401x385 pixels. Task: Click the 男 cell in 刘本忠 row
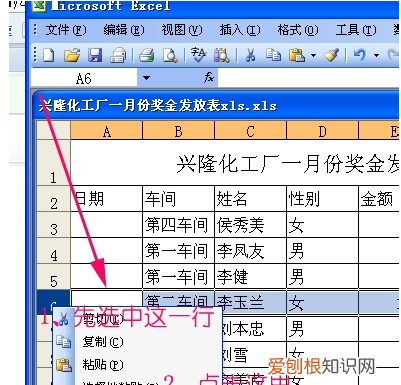(x=323, y=329)
